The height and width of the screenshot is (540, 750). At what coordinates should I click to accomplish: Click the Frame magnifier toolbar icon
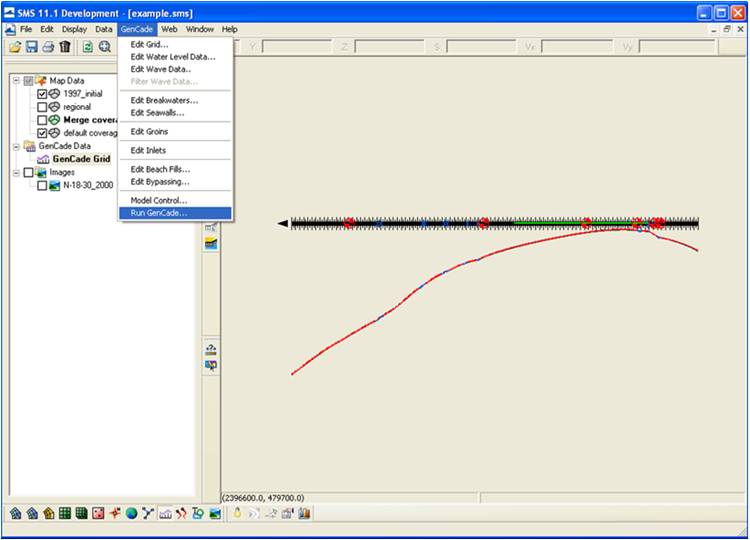click(x=105, y=47)
